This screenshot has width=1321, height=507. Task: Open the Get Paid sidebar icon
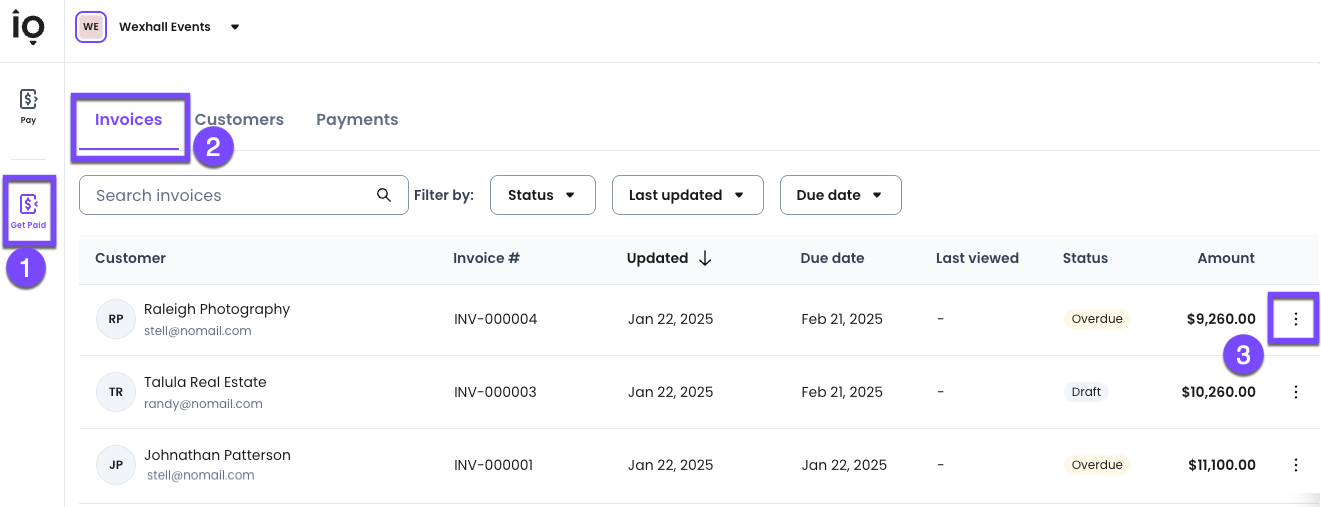point(28,211)
